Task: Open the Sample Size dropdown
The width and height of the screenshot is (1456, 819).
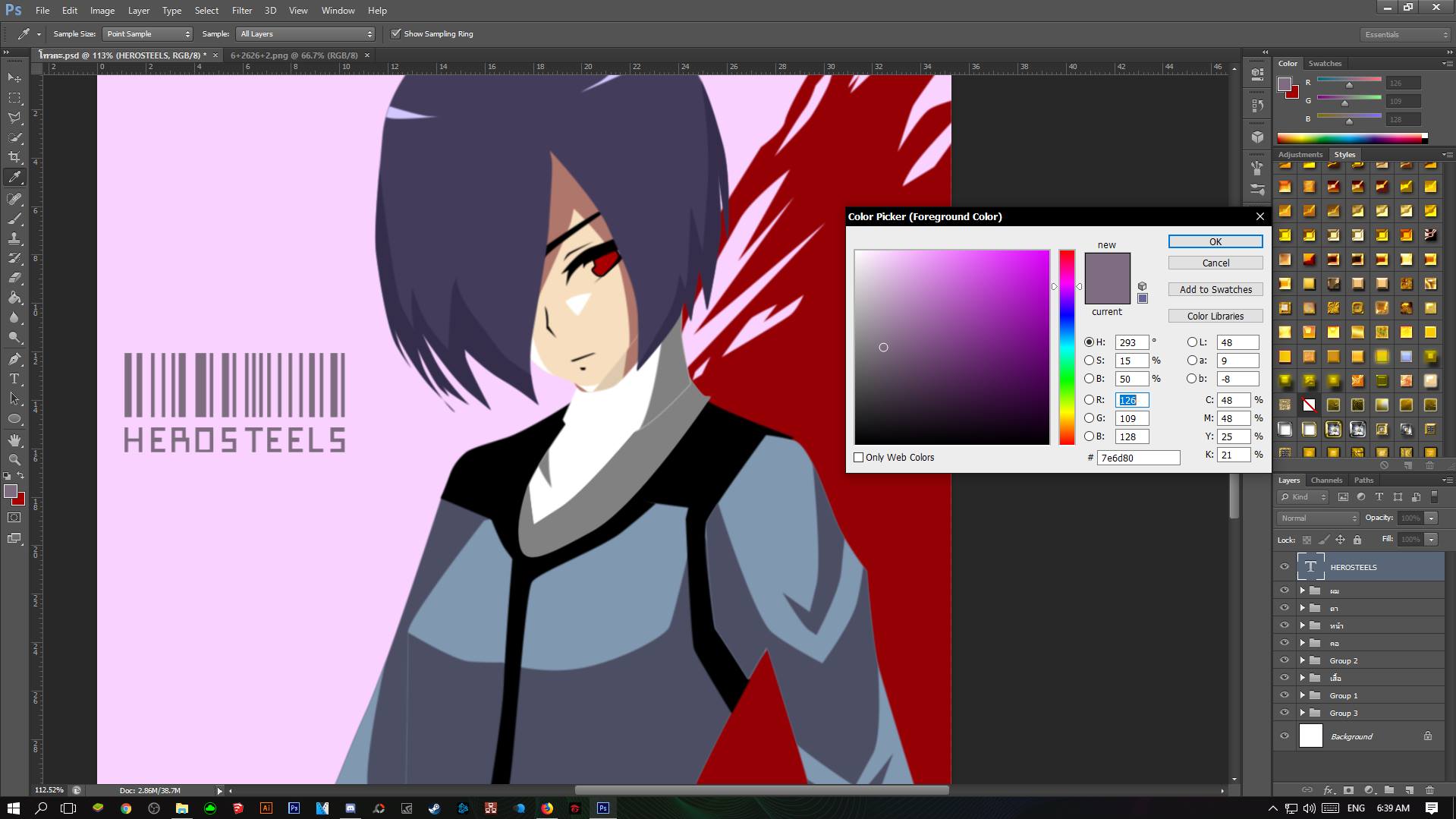Action: pyautogui.click(x=147, y=33)
